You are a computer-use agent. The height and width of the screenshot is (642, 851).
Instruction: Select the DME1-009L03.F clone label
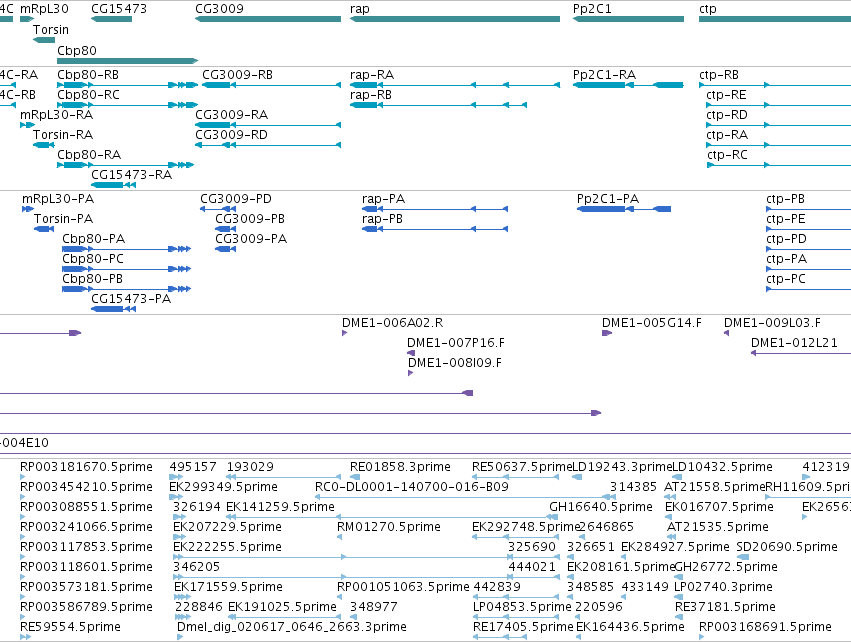coord(772,323)
